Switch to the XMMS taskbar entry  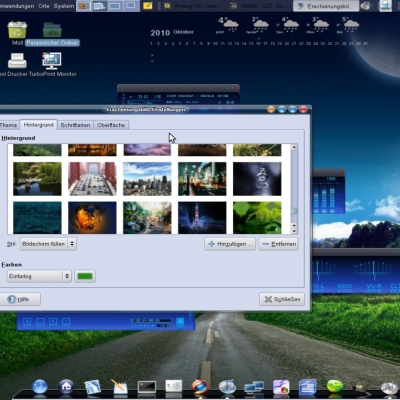click(258, 6)
